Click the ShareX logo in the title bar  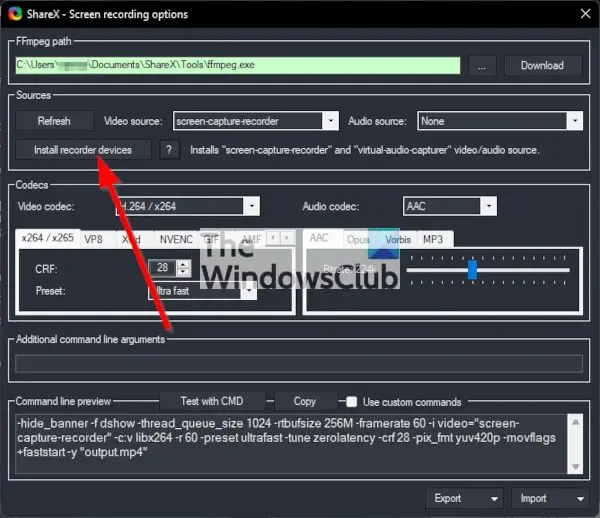13,13
